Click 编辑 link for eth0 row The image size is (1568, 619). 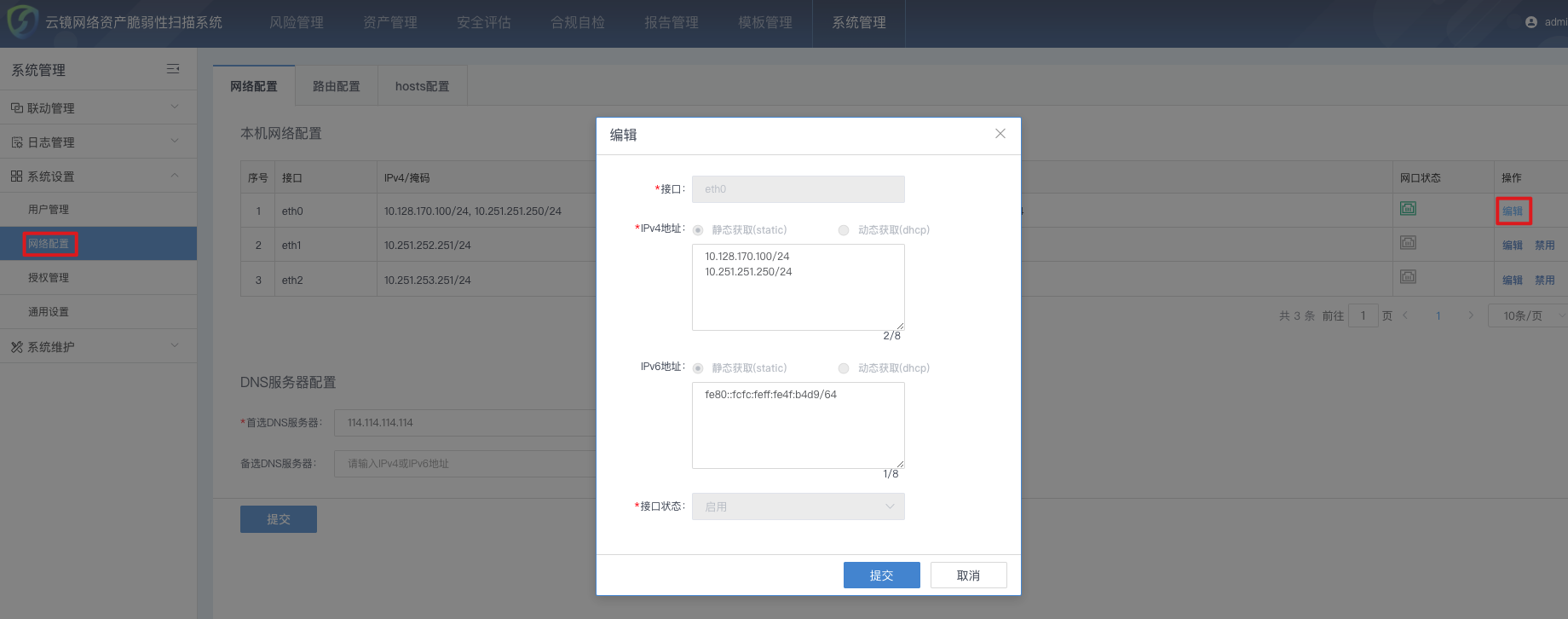pyautogui.click(x=1513, y=211)
